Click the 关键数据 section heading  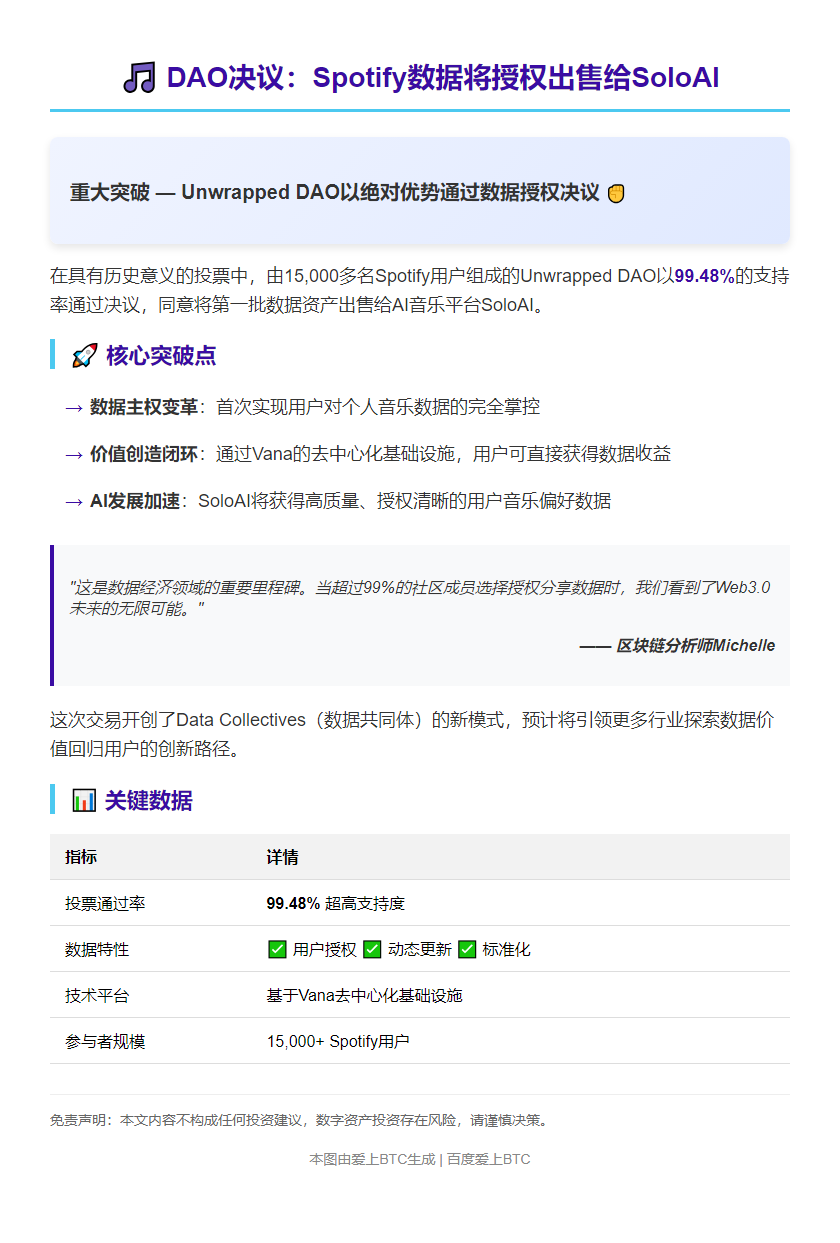pos(149,801)
